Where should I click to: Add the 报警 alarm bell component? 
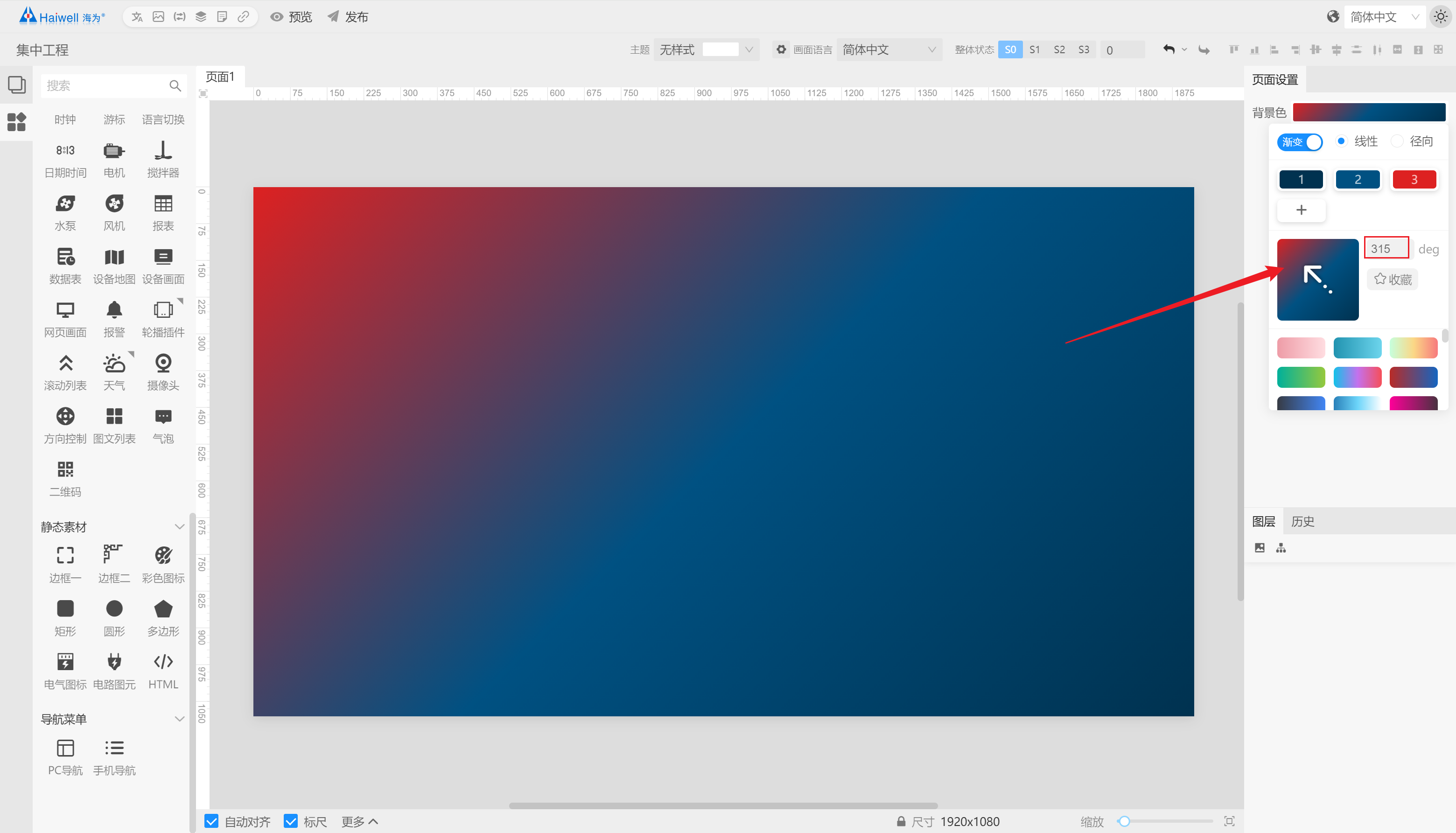pyautogui.click(x=114, y=320)
